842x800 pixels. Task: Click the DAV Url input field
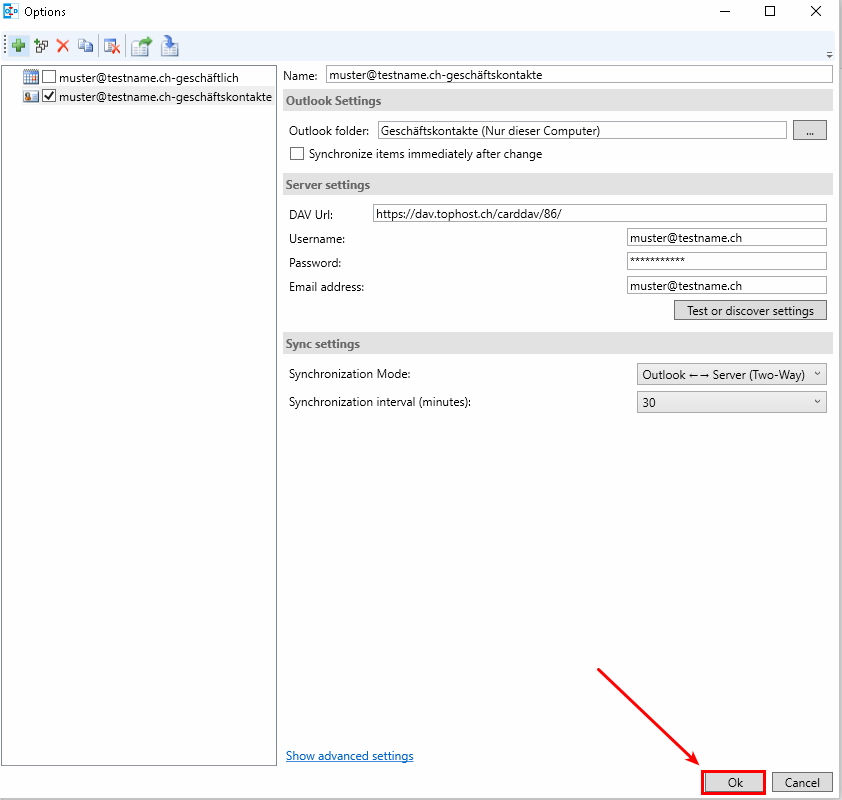[598, 213]
